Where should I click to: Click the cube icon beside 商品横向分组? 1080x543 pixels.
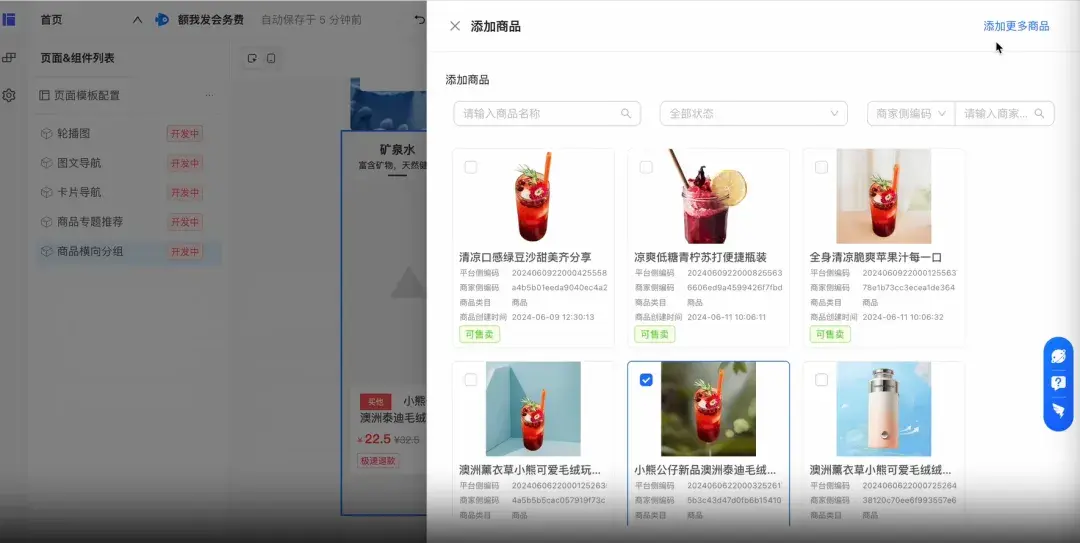pos(46,252)
